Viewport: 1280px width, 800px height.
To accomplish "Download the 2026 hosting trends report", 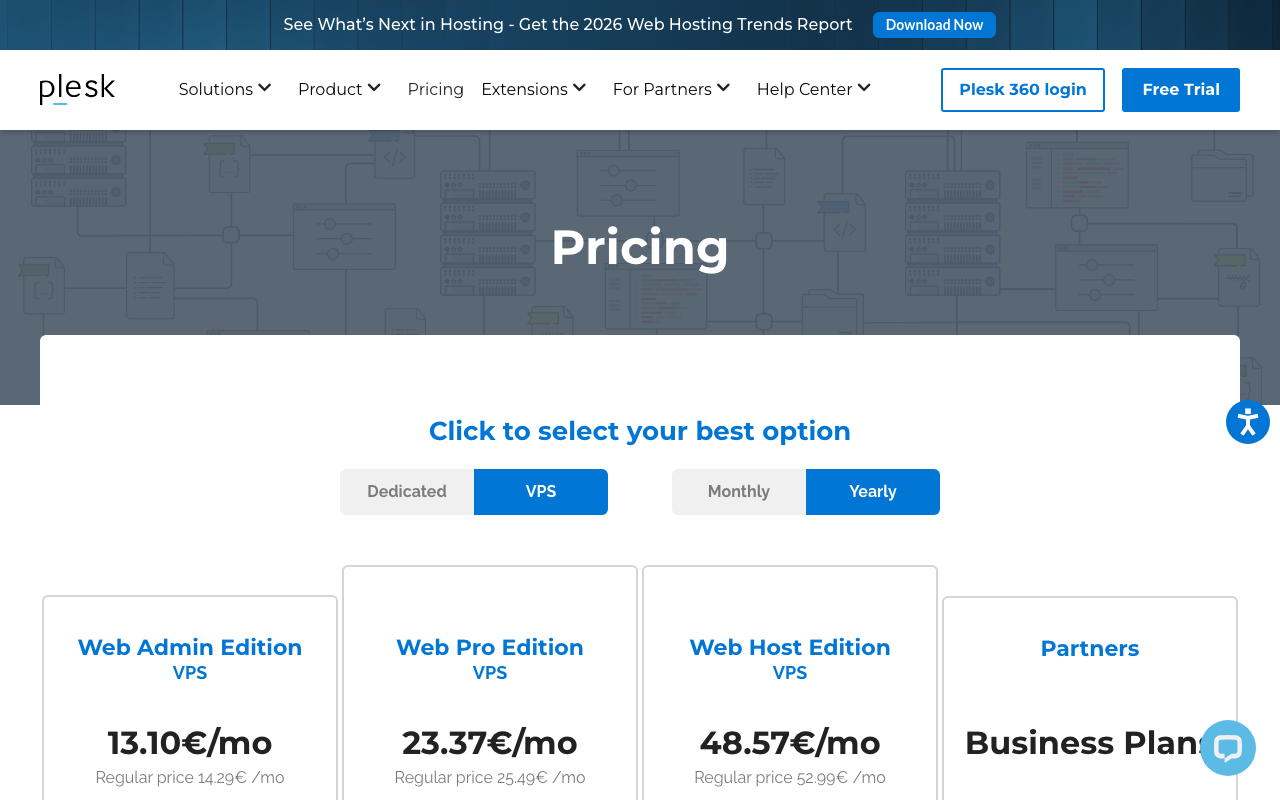I will (x=934, y=25).
